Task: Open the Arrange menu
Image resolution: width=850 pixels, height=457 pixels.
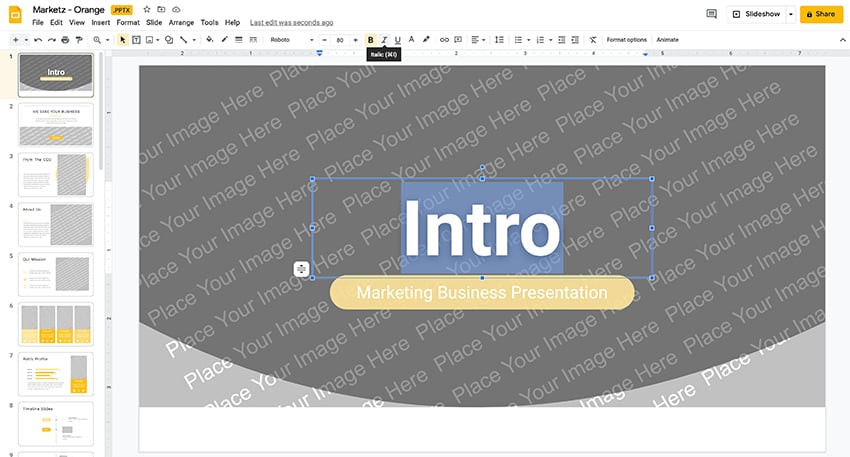Action: point(181,22)
